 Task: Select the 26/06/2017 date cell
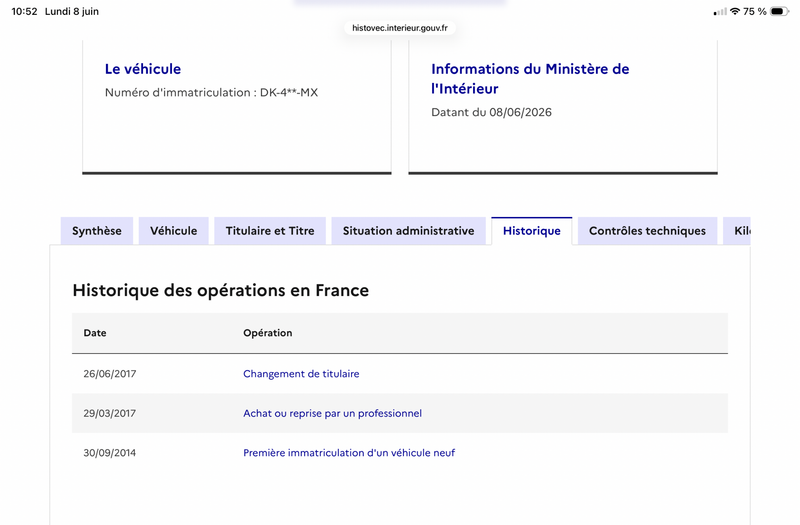pyautogui.click(x=110, y=374)
